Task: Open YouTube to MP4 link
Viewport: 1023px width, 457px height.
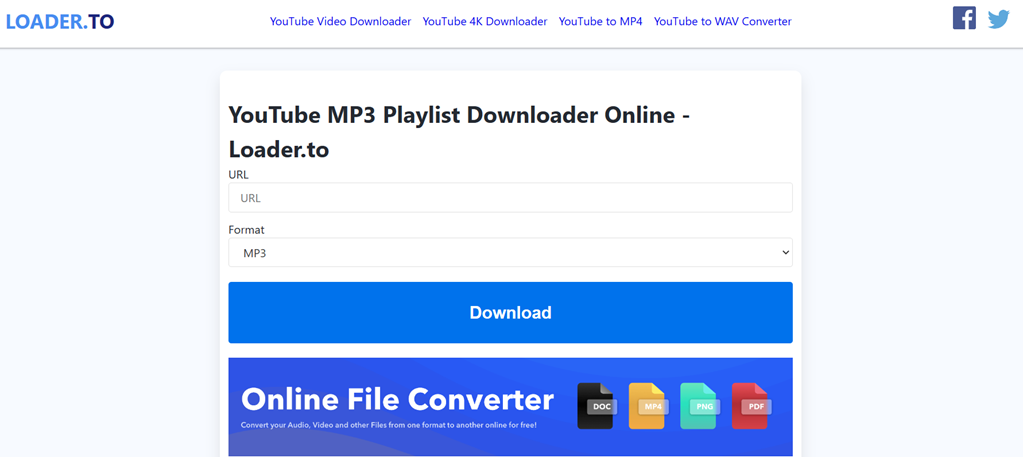Action: (x=601, y=22)
